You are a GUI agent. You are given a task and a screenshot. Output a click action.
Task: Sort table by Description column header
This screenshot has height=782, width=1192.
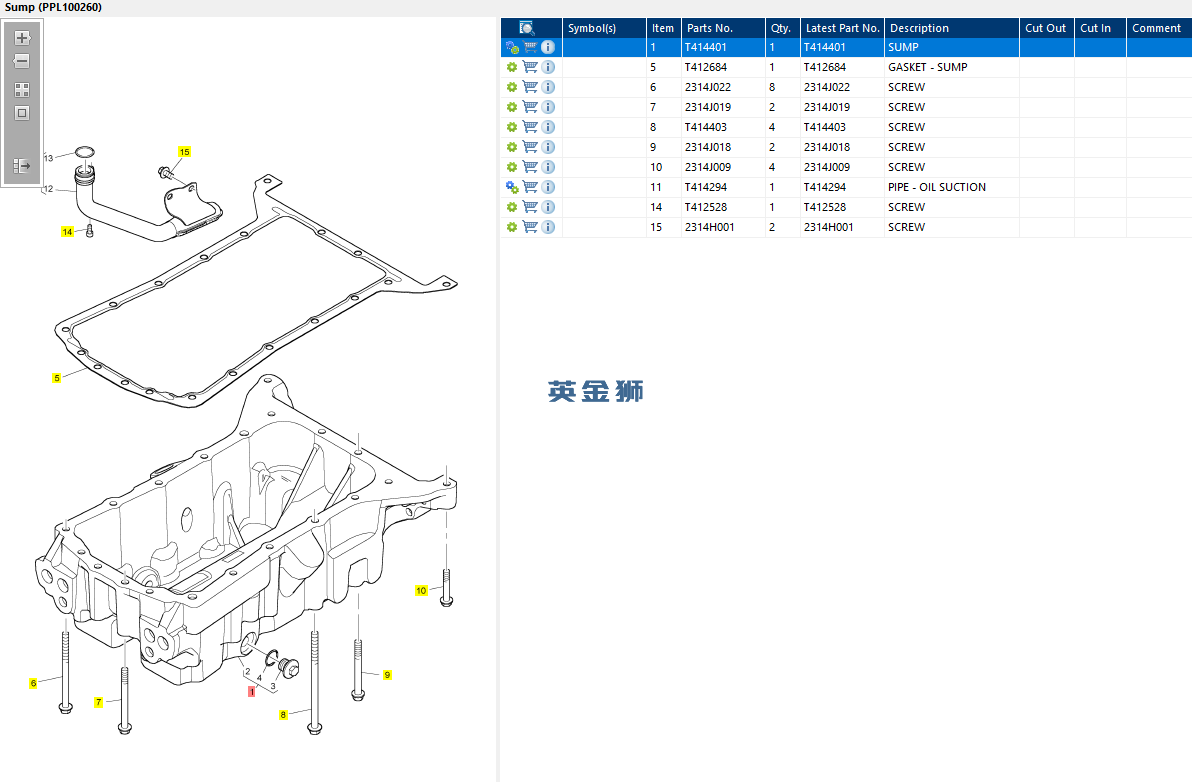[x=919, y=28]
